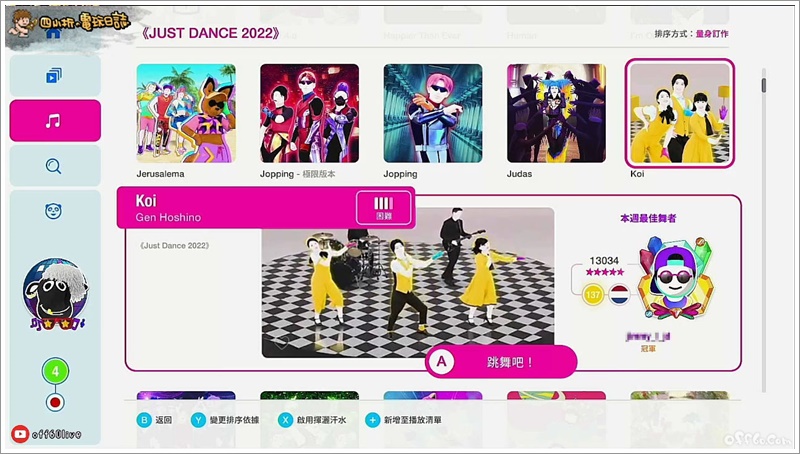This screenshot has width=800, height=454.
Task: Change sorting via 量身訂作 label
Action: coord(712,34)
